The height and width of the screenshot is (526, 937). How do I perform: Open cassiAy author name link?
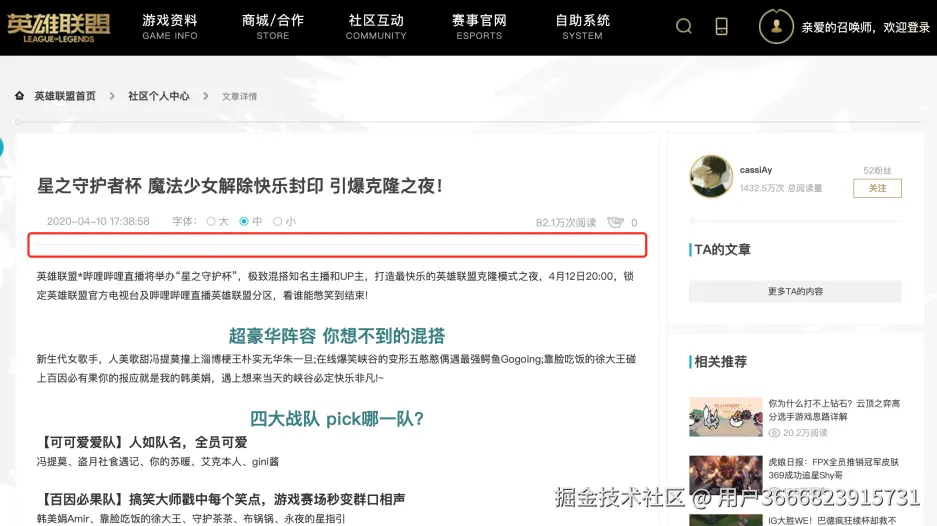756,170
